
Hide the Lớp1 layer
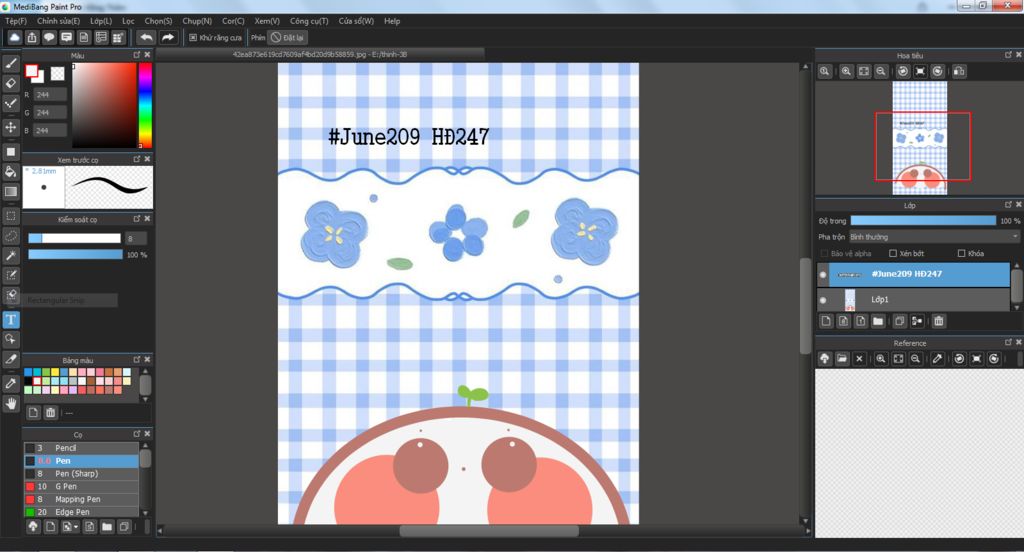[823, 300]
